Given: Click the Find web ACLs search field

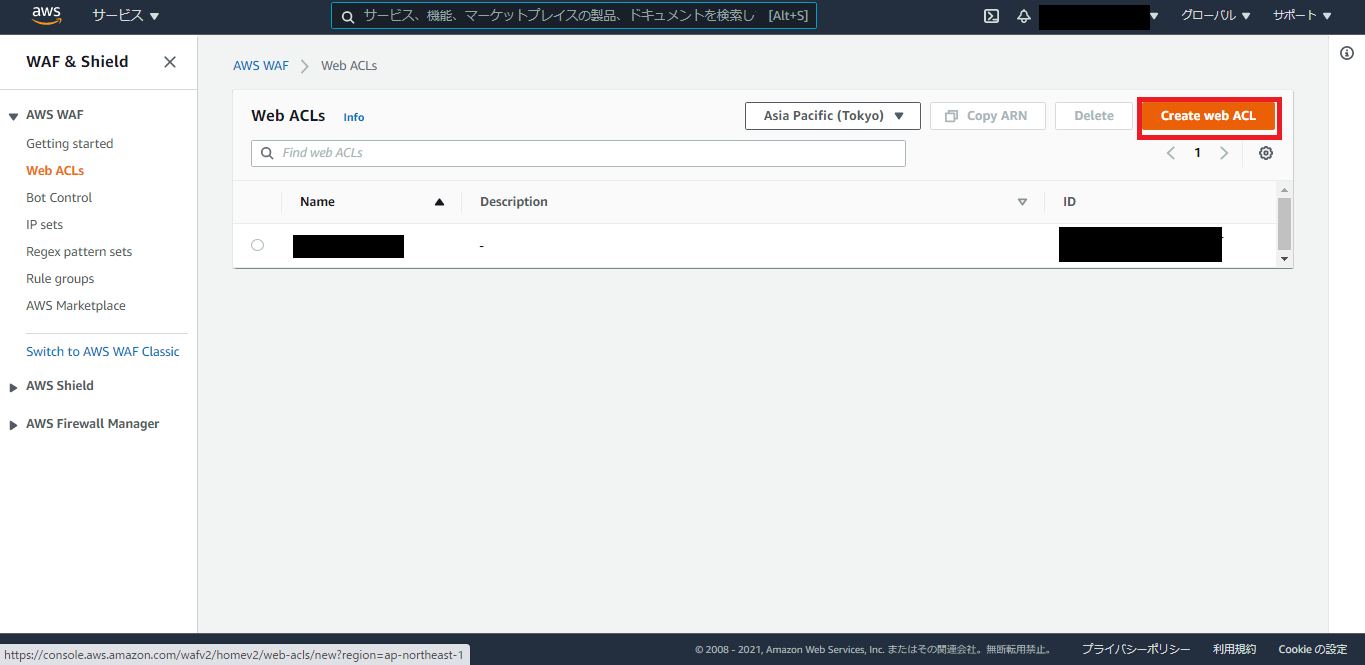Looking at the screenshot, I should 578,153.
